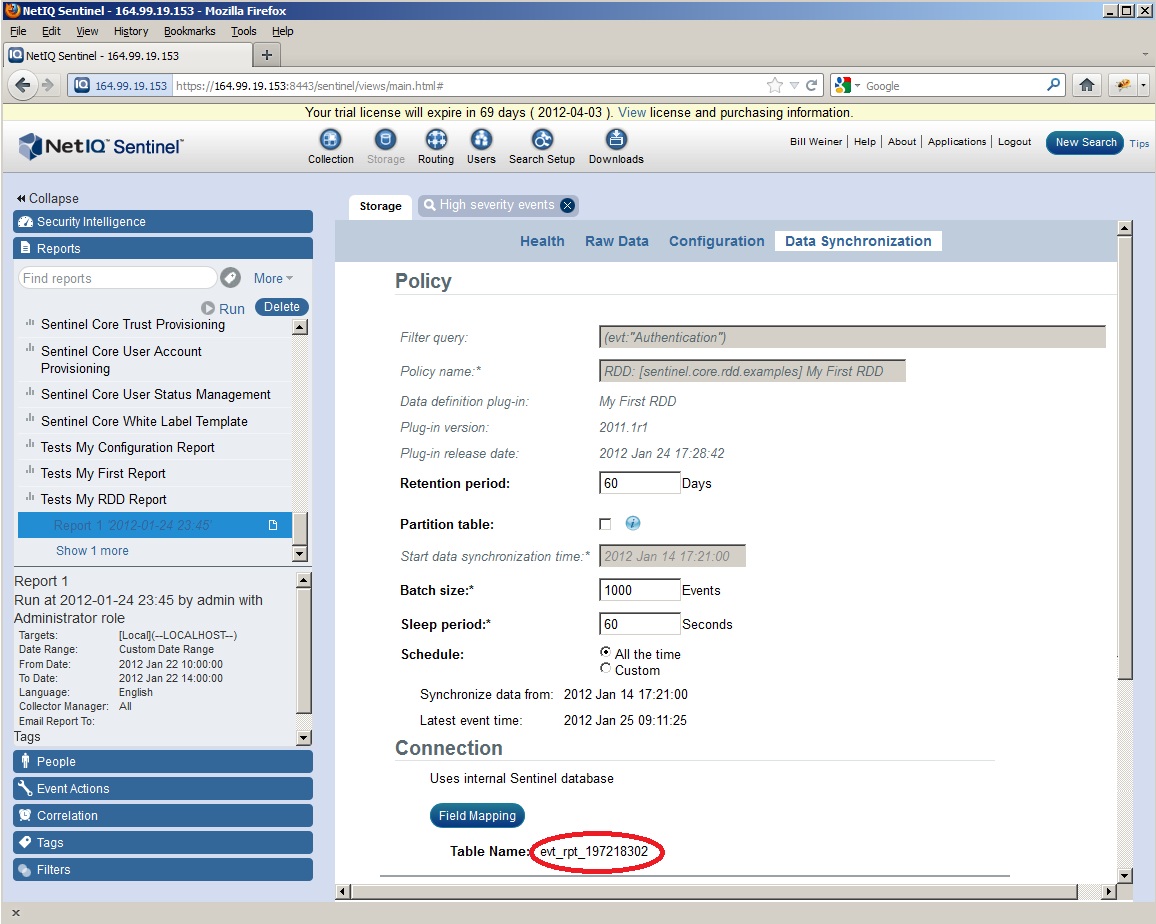The image size is (1156, 924).
Task: Click the Partition table info icon
Action: coord(632,523)
